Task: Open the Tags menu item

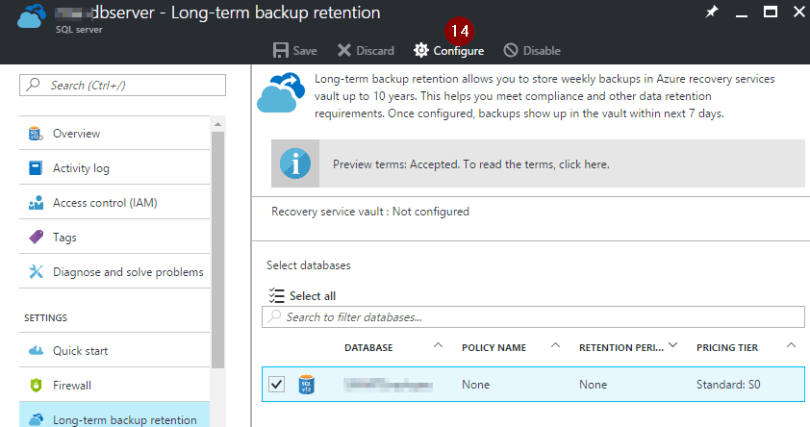Action: point(115,237)
